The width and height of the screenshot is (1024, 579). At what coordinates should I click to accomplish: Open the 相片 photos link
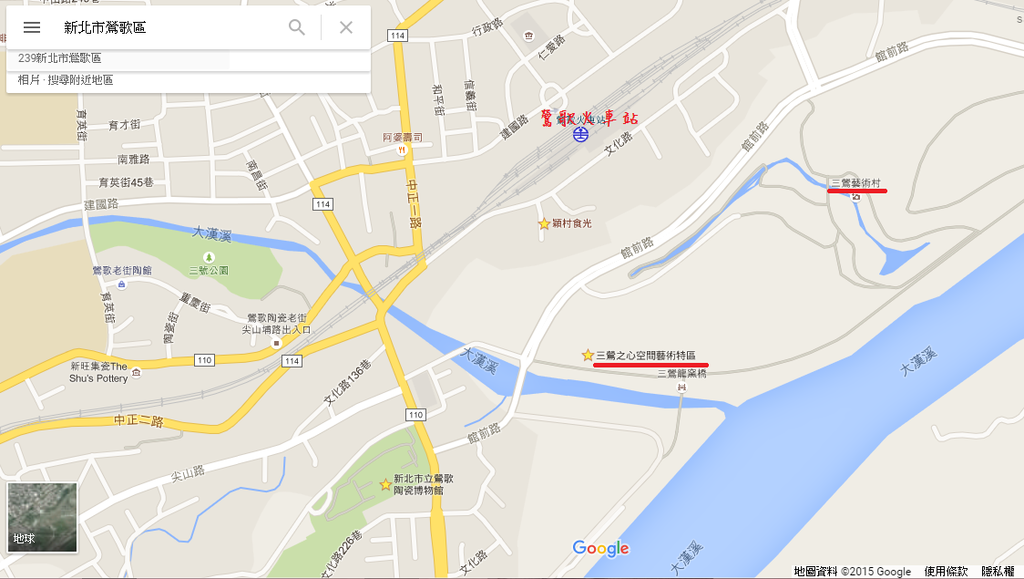pos(29,80)
